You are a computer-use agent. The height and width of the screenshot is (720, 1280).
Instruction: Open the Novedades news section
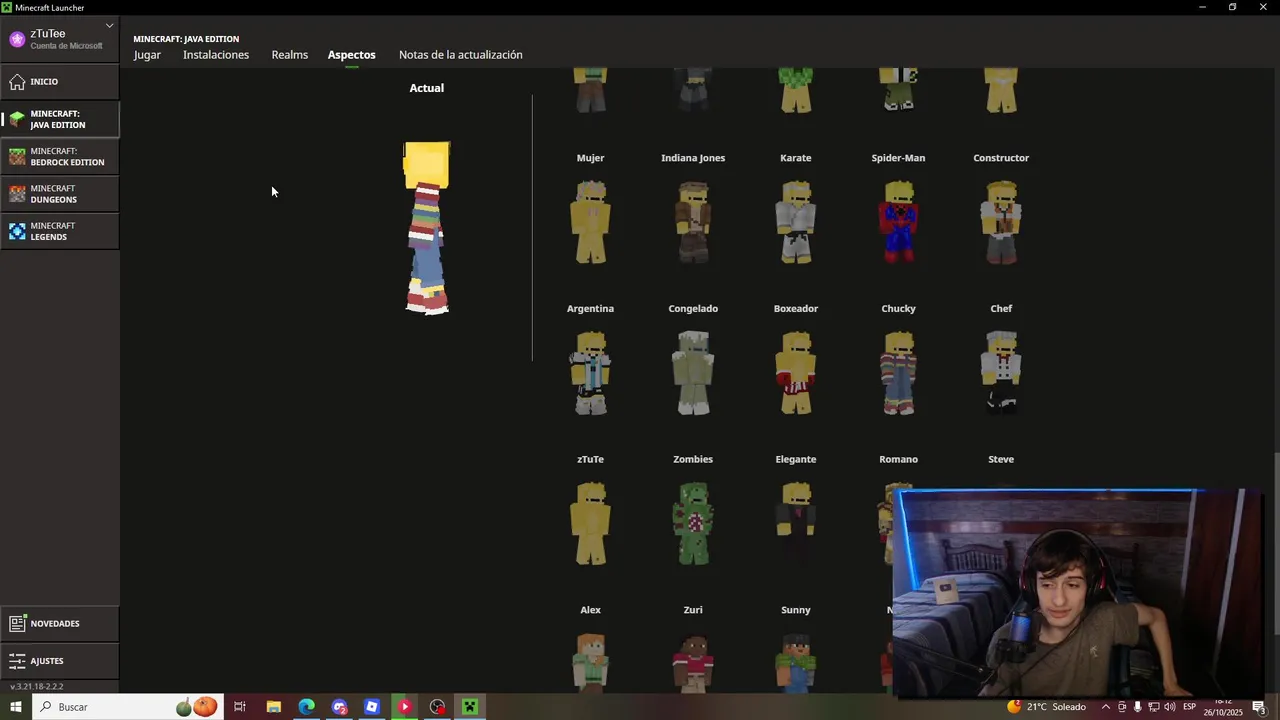59,624
